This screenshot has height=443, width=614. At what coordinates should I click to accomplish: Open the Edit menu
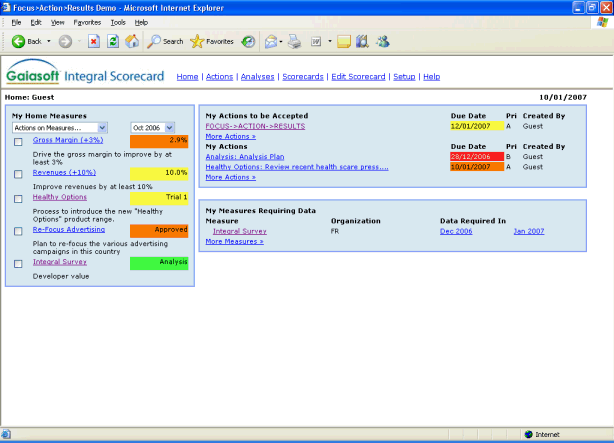[x=36, y=23]
